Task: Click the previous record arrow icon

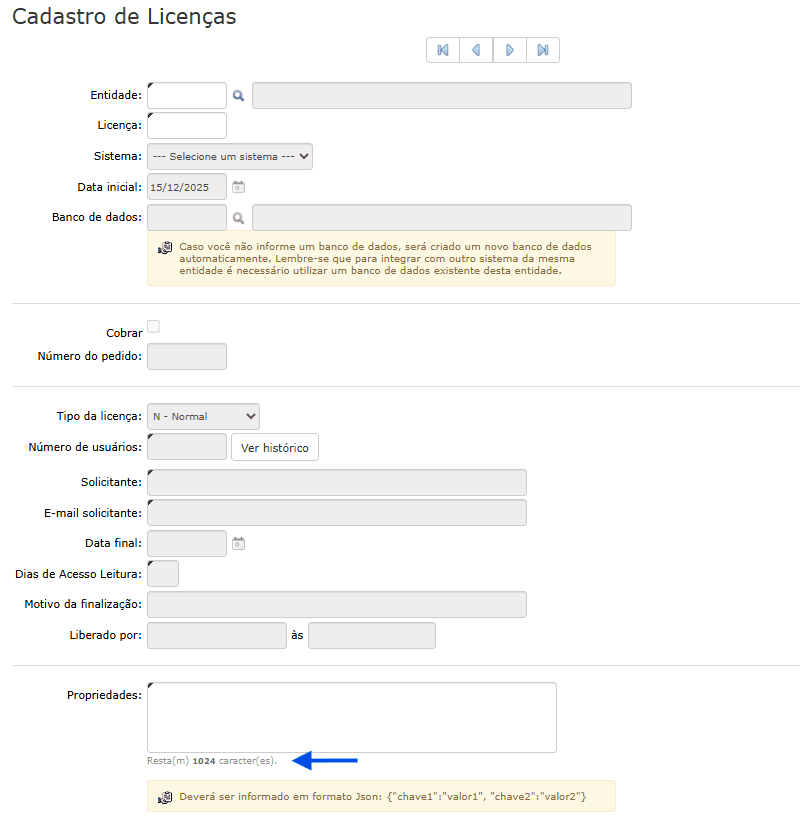Action: coord(476,50)
